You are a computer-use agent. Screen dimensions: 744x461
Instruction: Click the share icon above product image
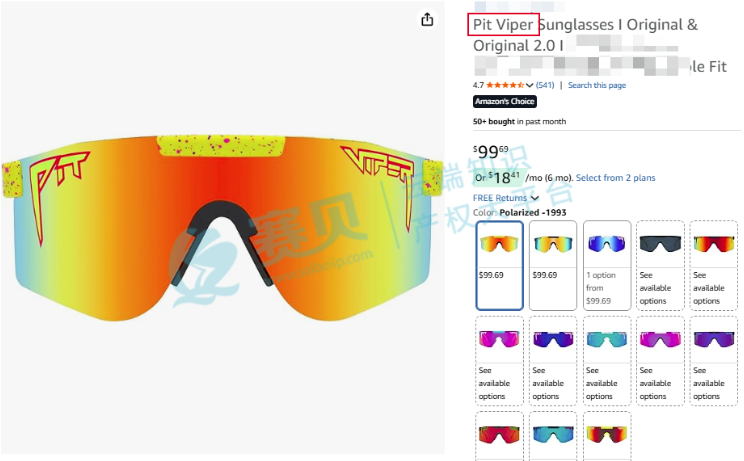click(x=427, y=19)
